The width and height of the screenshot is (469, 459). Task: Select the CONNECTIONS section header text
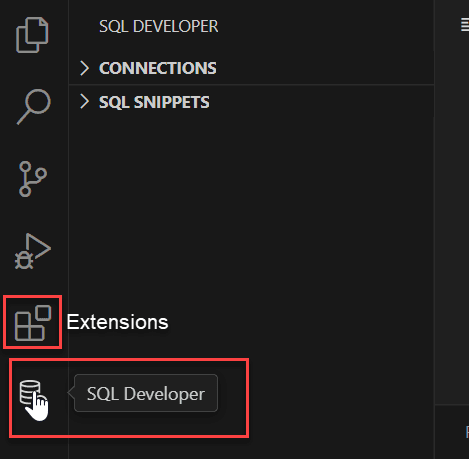[x=158, y=68]
